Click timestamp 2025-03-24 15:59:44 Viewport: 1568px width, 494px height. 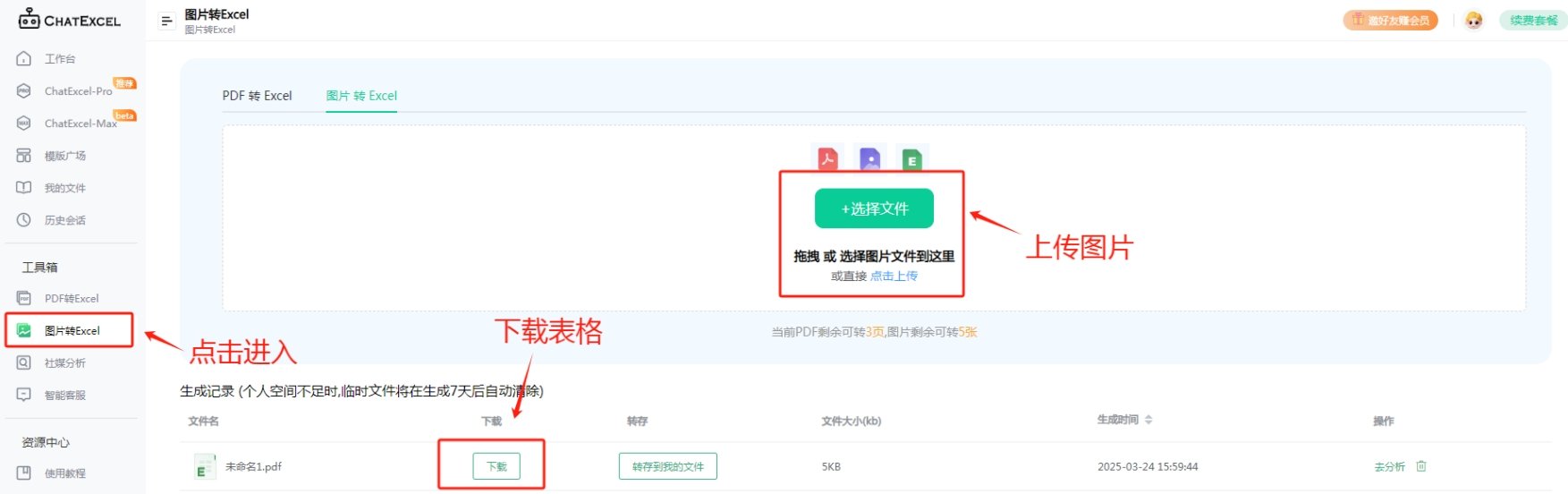(1148, 467)
